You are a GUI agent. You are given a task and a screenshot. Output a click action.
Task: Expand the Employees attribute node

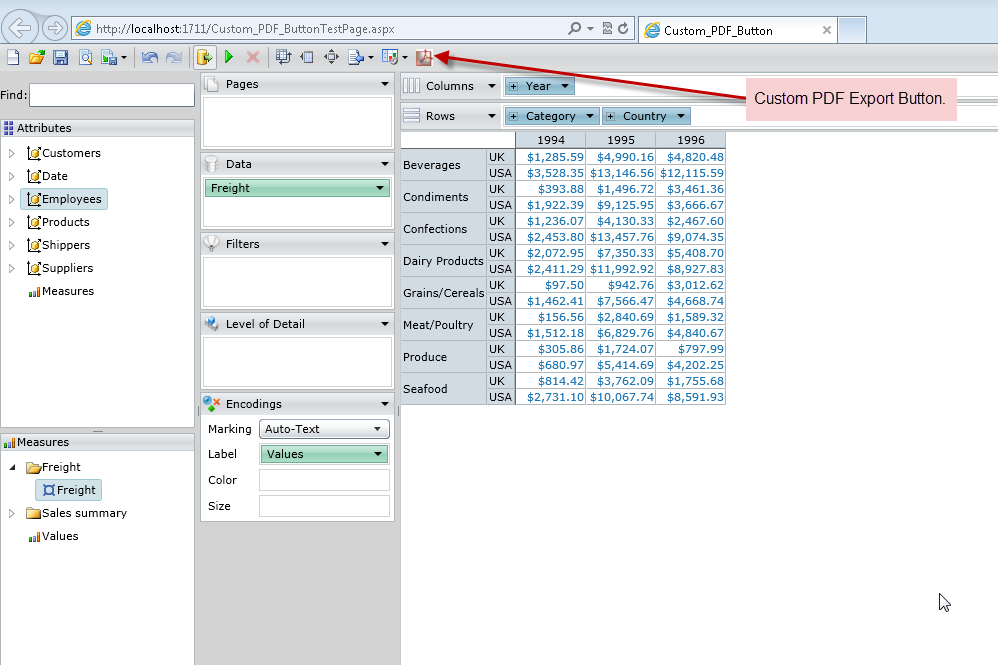pyautogui.click(x=11, y=199)
